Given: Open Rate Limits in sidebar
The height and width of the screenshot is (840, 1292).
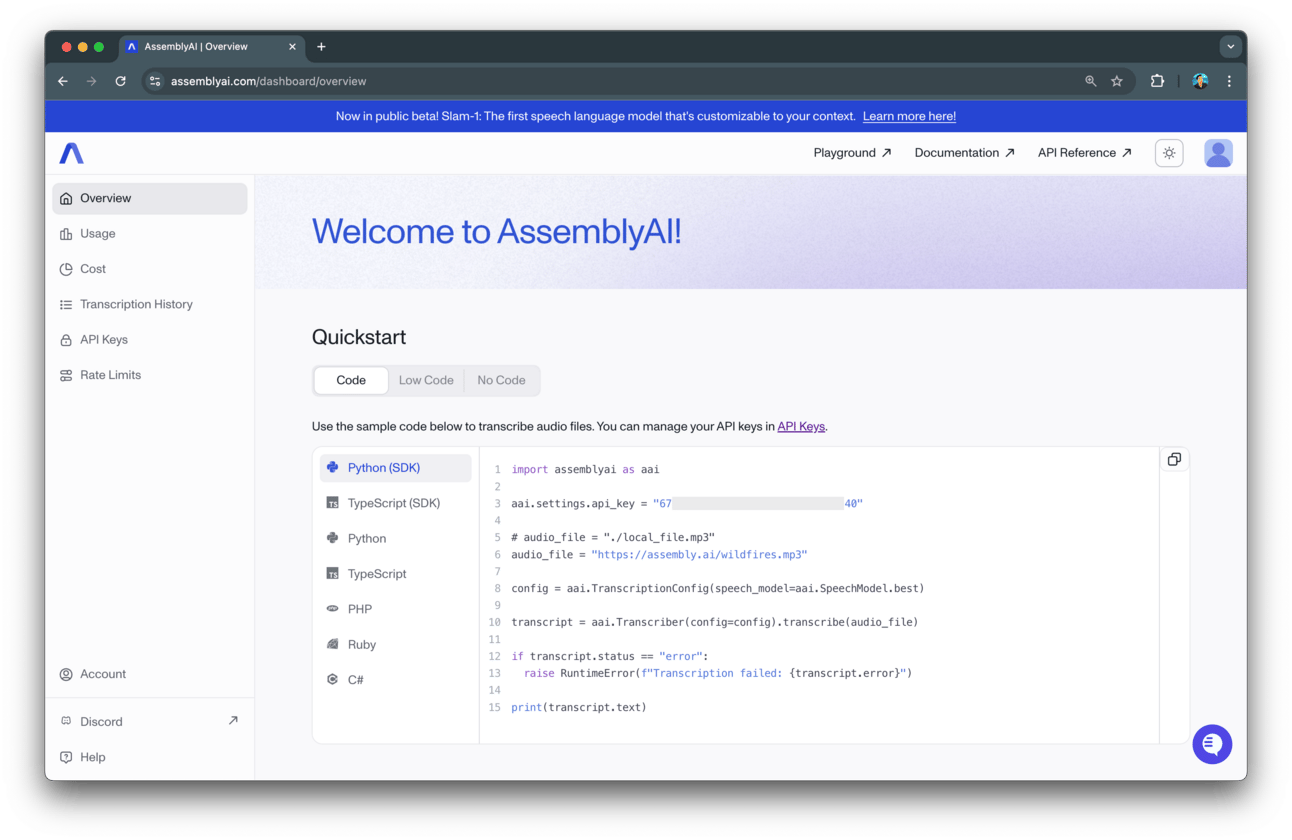Looking at the screenshot, I should (x=149, y=375).
